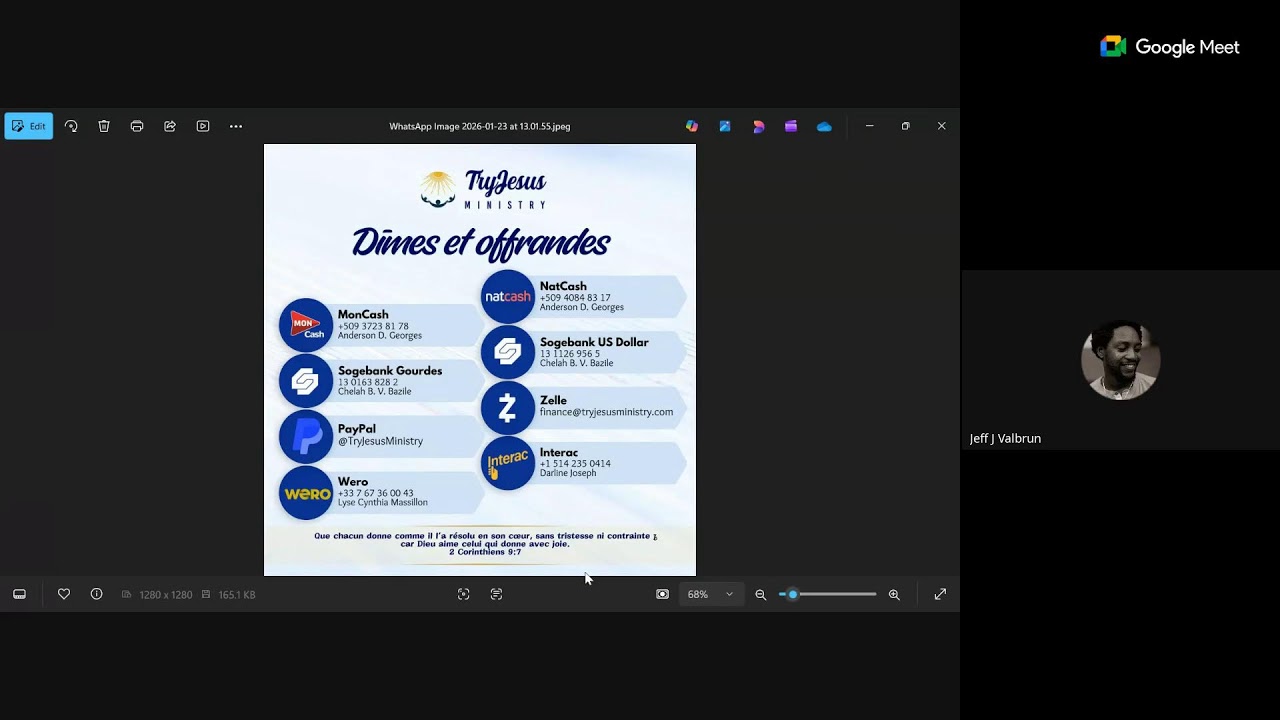The width and height of the screenshot is (1280, 720).
Task: Click the MonCash number +509 3723 81 78
Action: pos(373,326)
